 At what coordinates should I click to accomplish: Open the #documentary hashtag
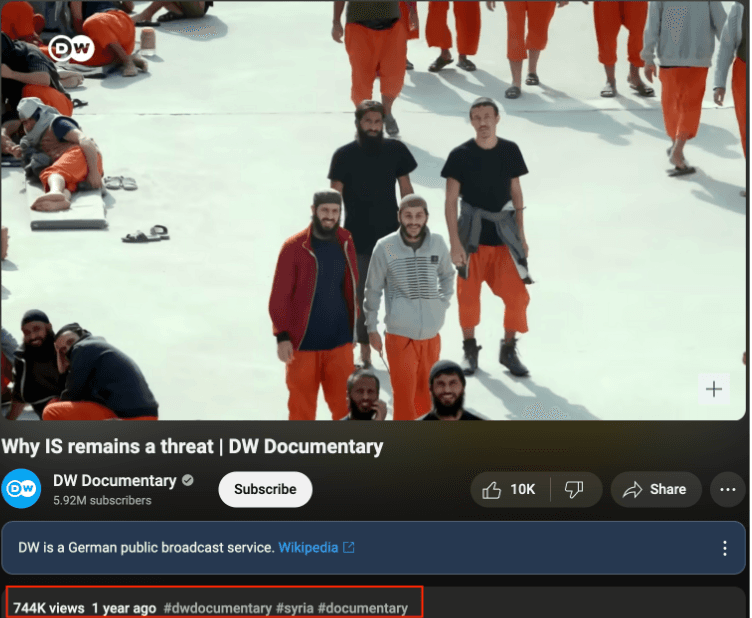[362, 608]
